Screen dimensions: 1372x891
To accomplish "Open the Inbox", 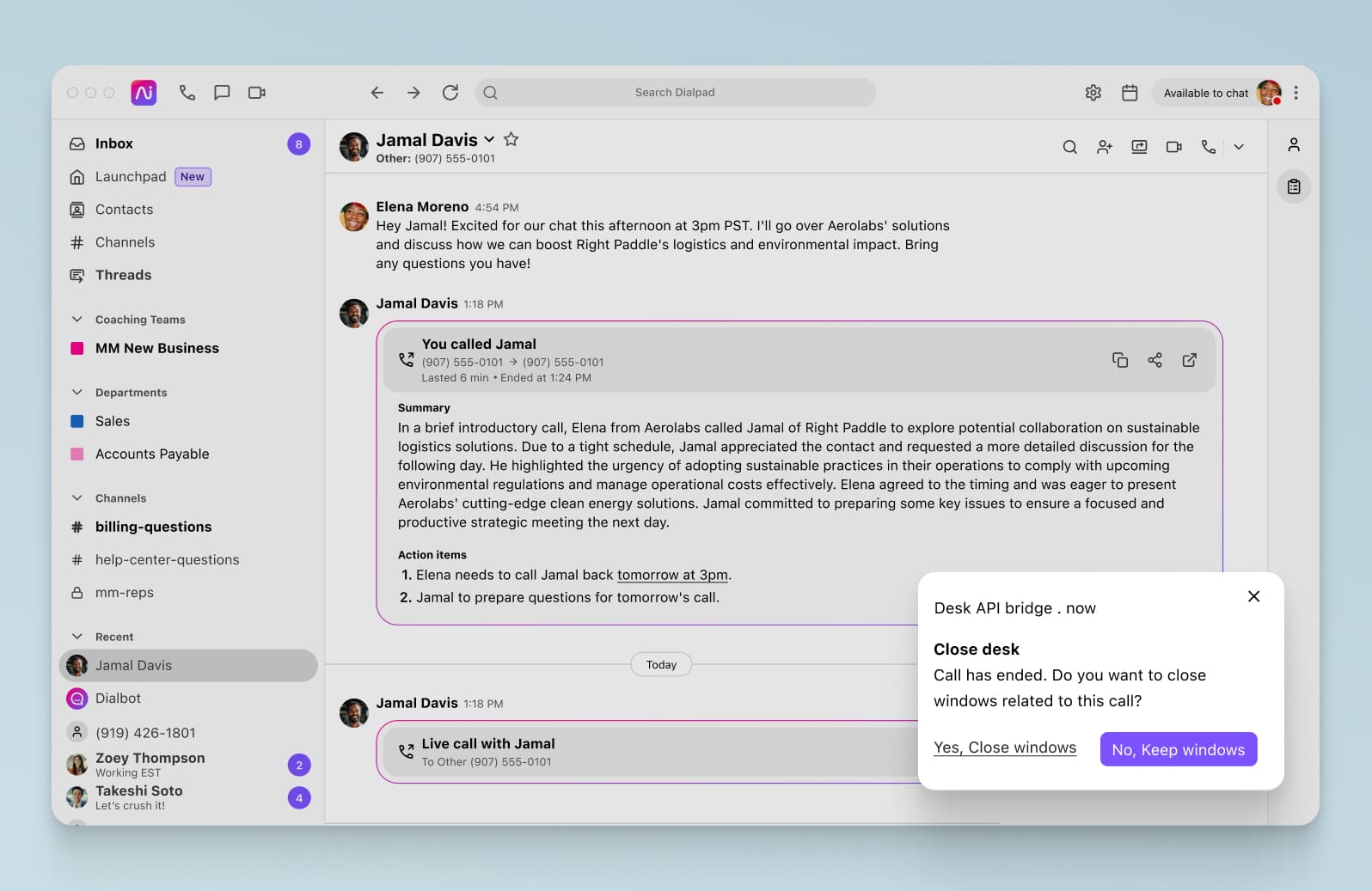I will coord(113,143).
